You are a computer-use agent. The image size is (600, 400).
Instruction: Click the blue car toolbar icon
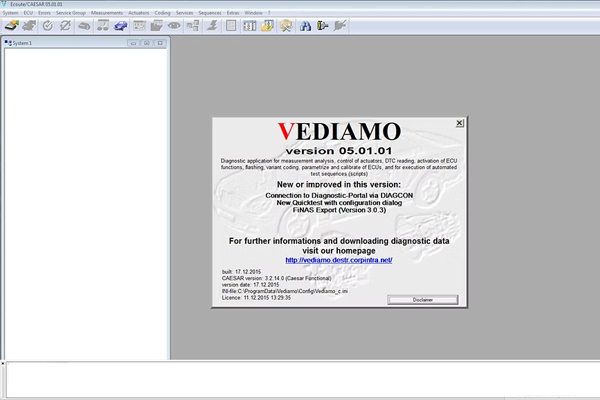120,24
